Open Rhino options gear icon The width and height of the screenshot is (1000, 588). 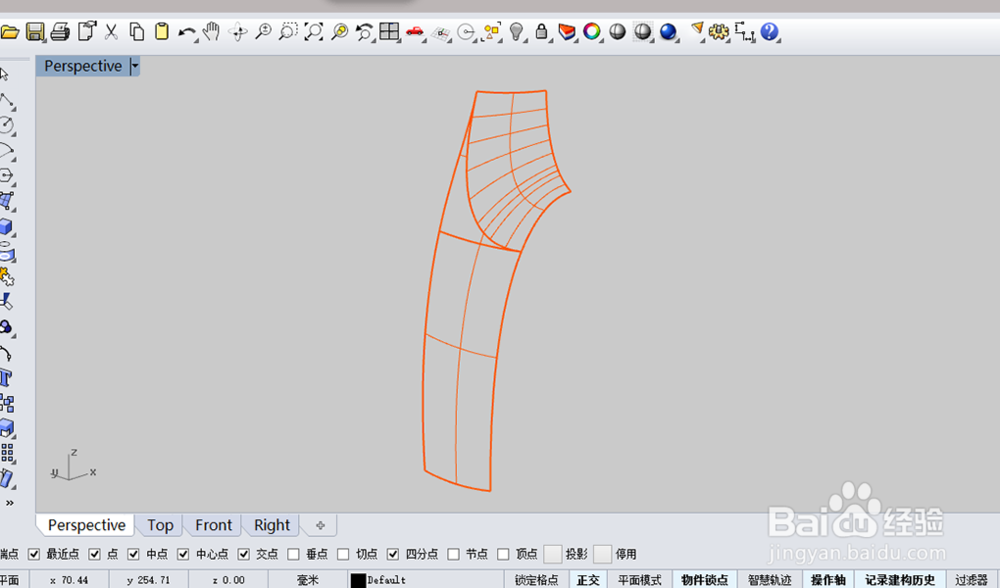719,31
